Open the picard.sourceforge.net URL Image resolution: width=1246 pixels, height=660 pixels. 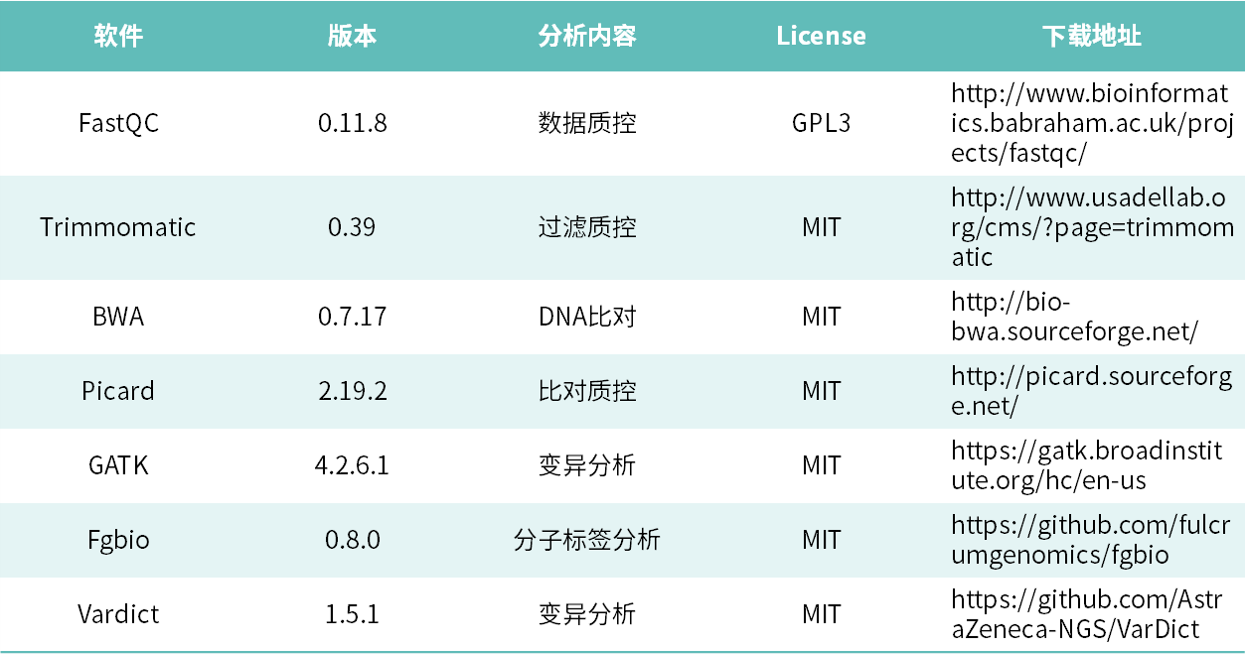click(x=1092, y=391)
